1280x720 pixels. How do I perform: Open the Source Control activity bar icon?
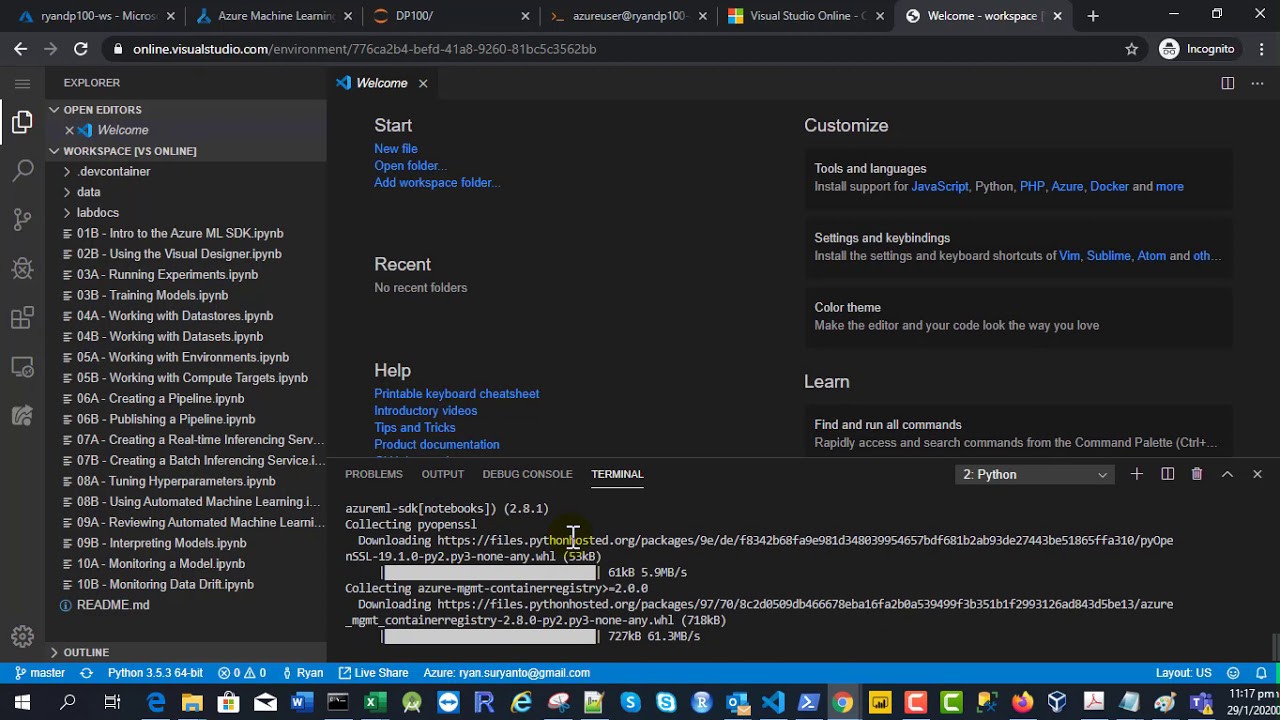tap(22, 220)
